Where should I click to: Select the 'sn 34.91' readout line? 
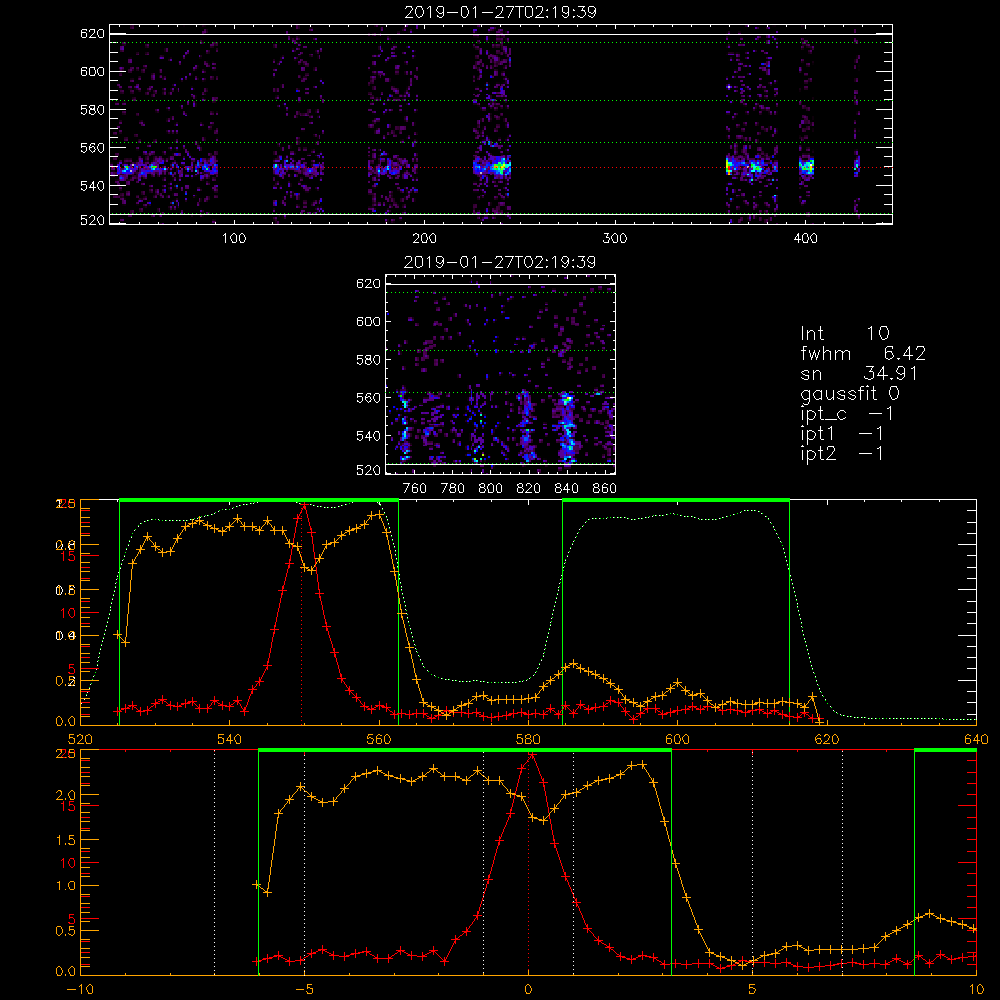point(858,374)
